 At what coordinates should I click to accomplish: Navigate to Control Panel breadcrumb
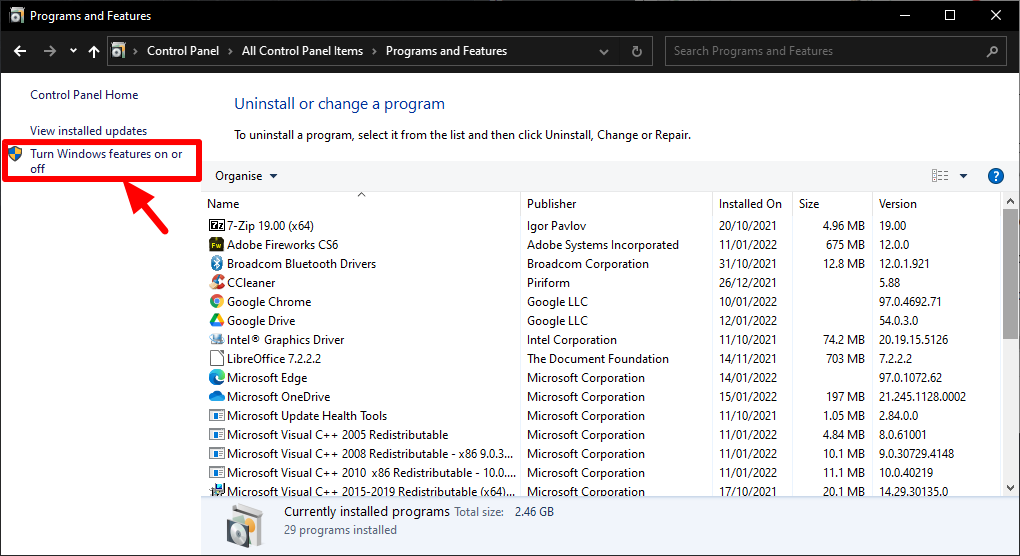click(183, 51)
